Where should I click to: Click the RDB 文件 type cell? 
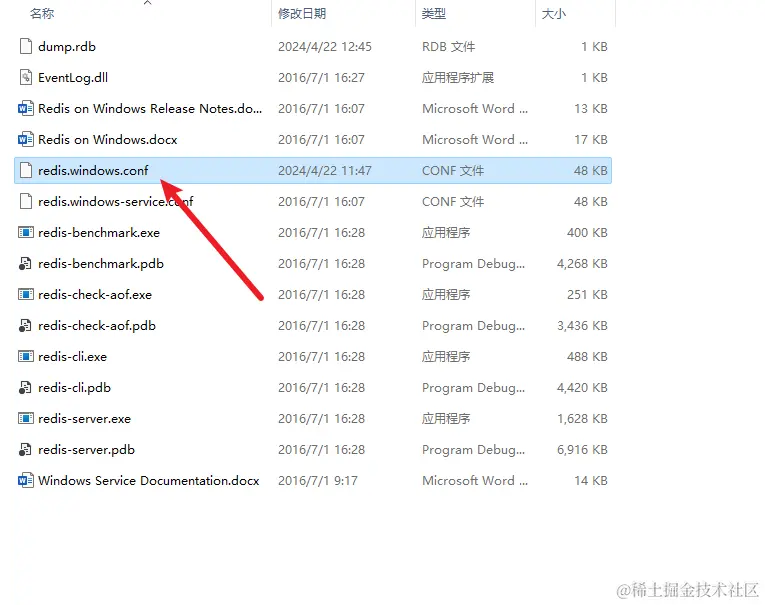point(448,46)
